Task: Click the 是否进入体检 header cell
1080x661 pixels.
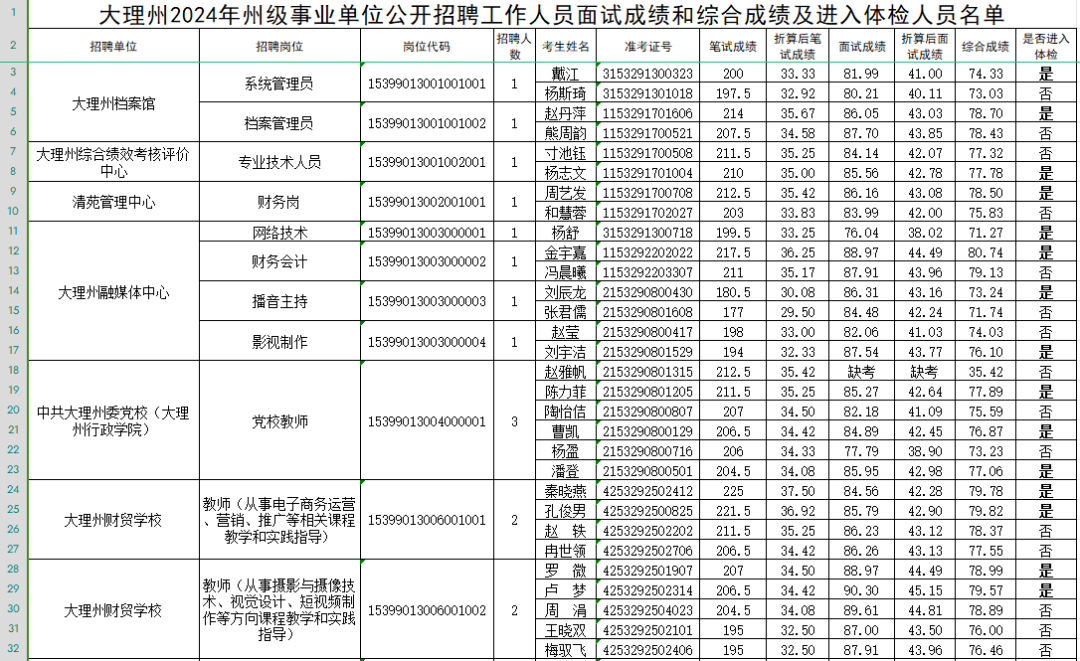Action: [1046, 46]
